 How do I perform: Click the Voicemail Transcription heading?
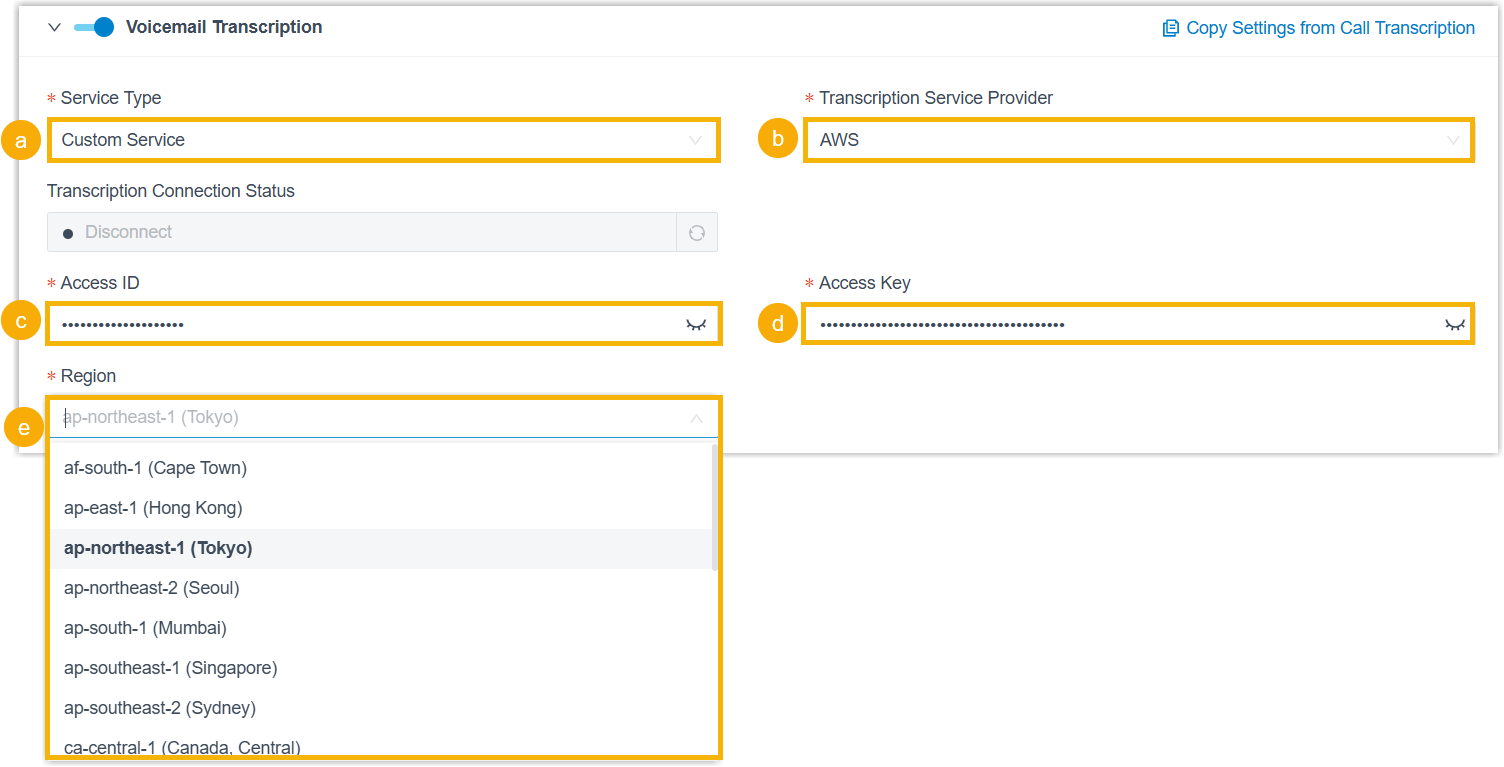pos(224,27)
